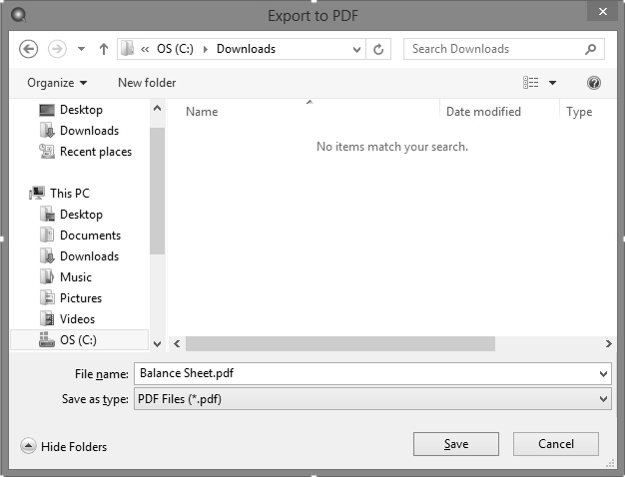Click the Back navigation arrow
Screen dimensions: 625x477
click(29, 49)
